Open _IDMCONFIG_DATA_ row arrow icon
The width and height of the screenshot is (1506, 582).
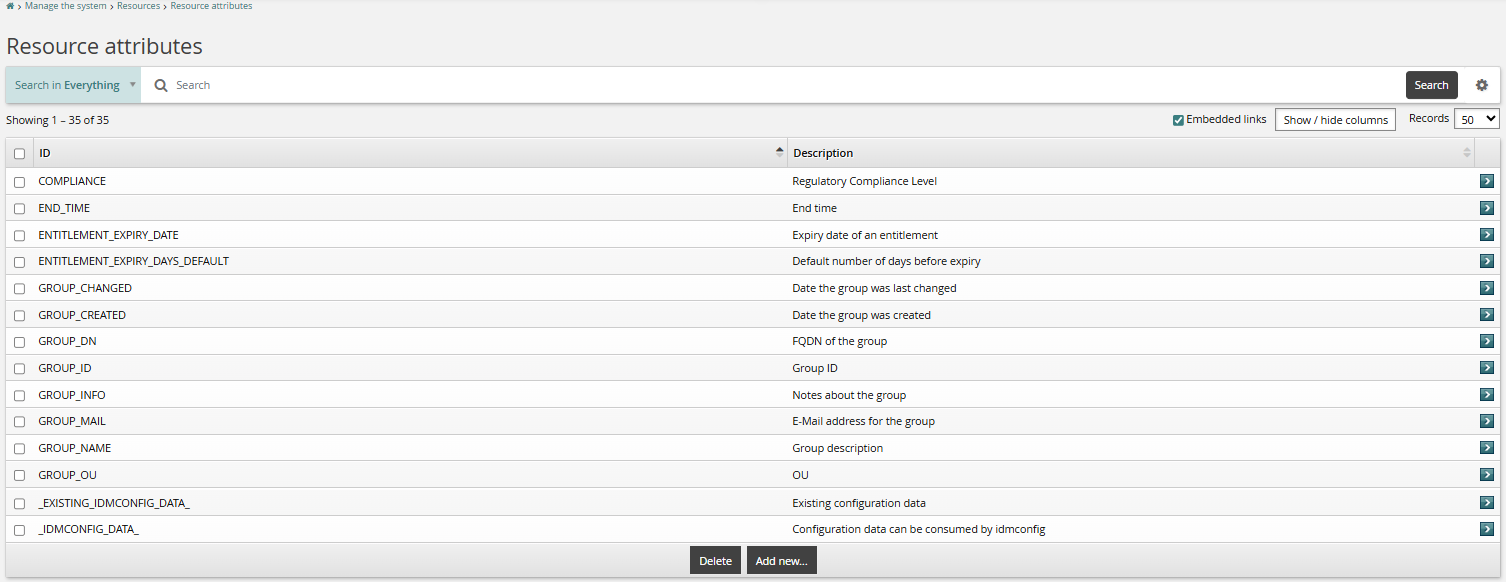tap(1487, 529)
